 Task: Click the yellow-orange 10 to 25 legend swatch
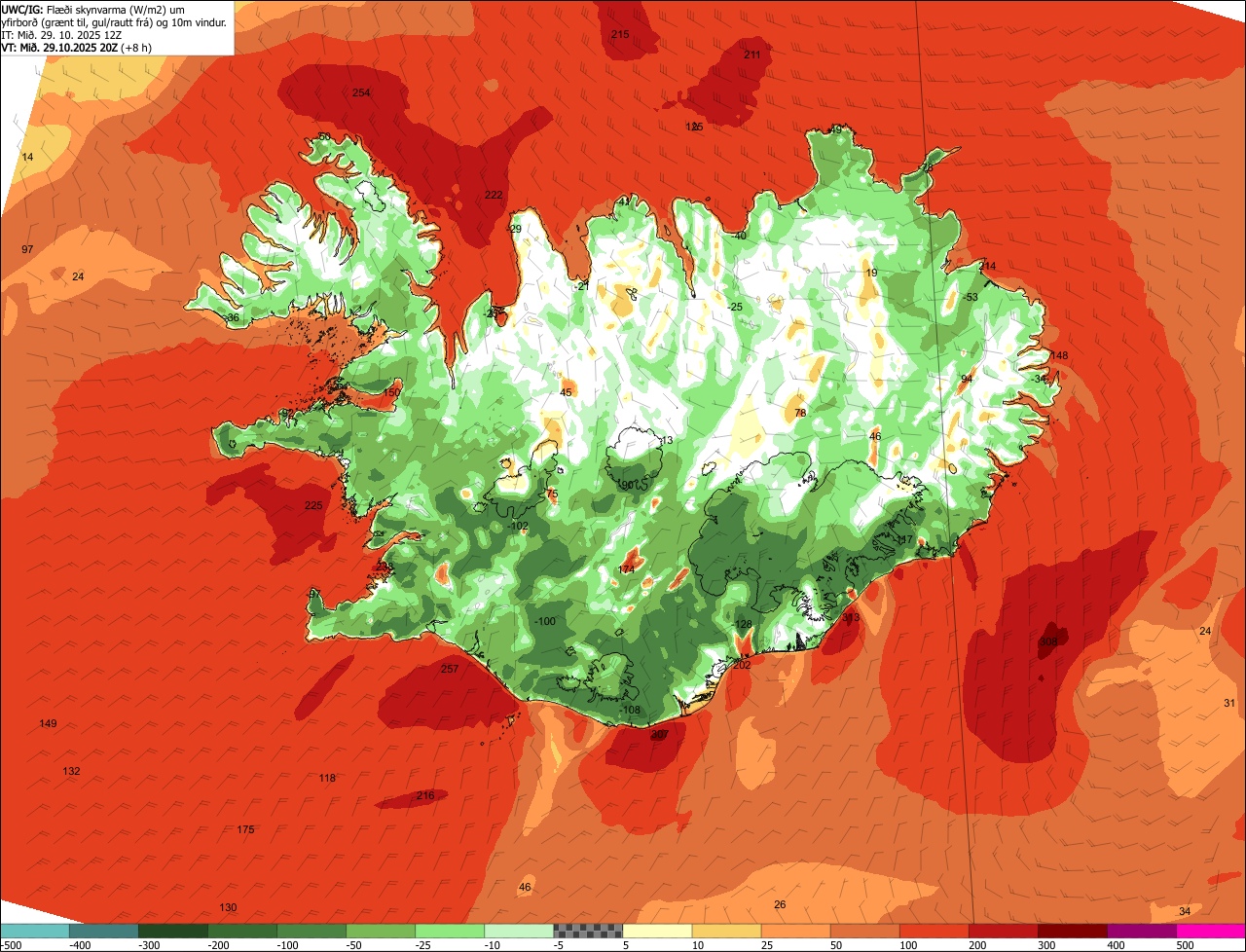tap(727, 931)
